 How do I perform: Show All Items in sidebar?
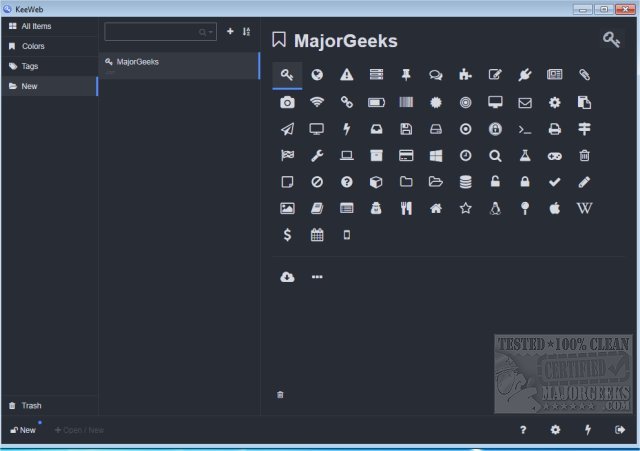tap(49, 26)
